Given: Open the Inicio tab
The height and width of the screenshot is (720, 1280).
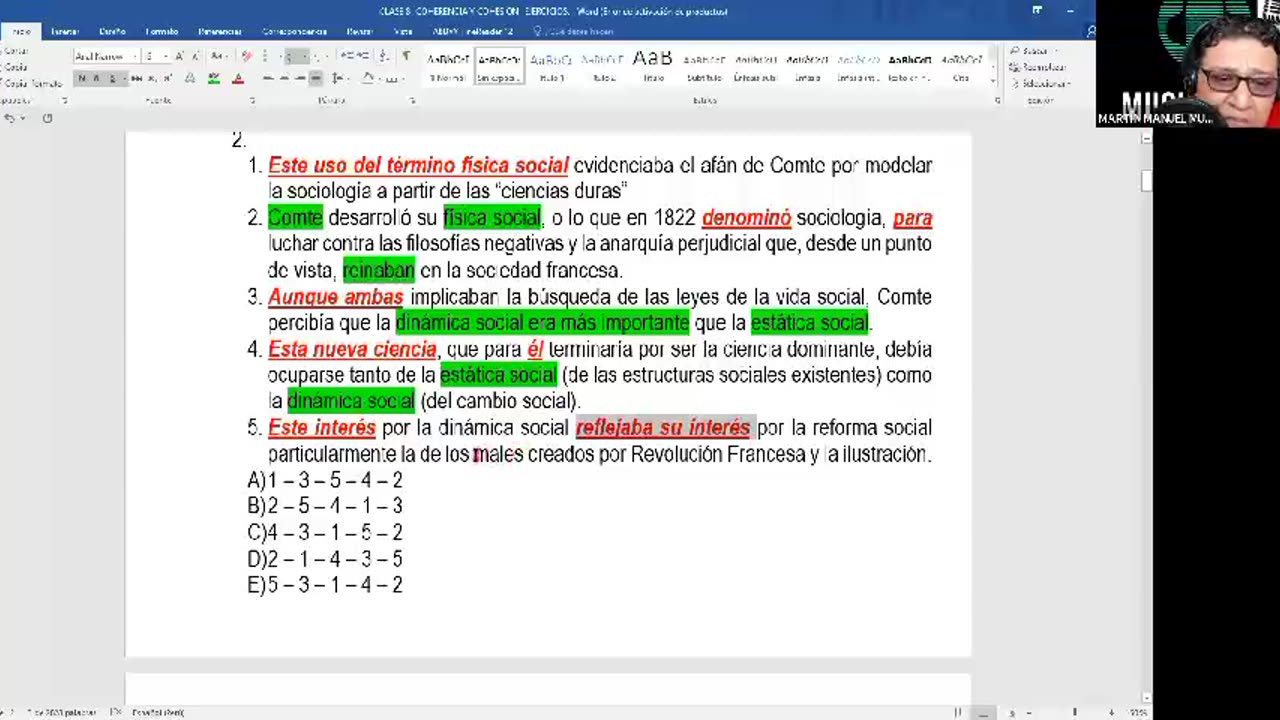Looking at the screenshot, I should [x=20, y=31].
